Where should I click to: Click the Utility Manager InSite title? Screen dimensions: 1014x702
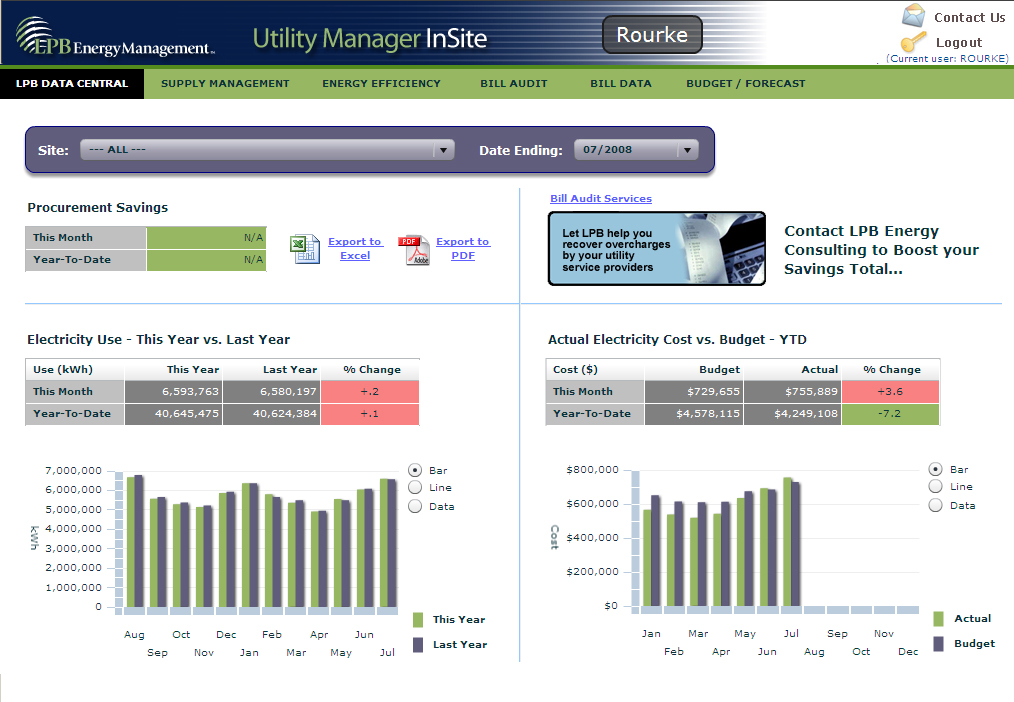pyautogui.click(x=370, y=39)
